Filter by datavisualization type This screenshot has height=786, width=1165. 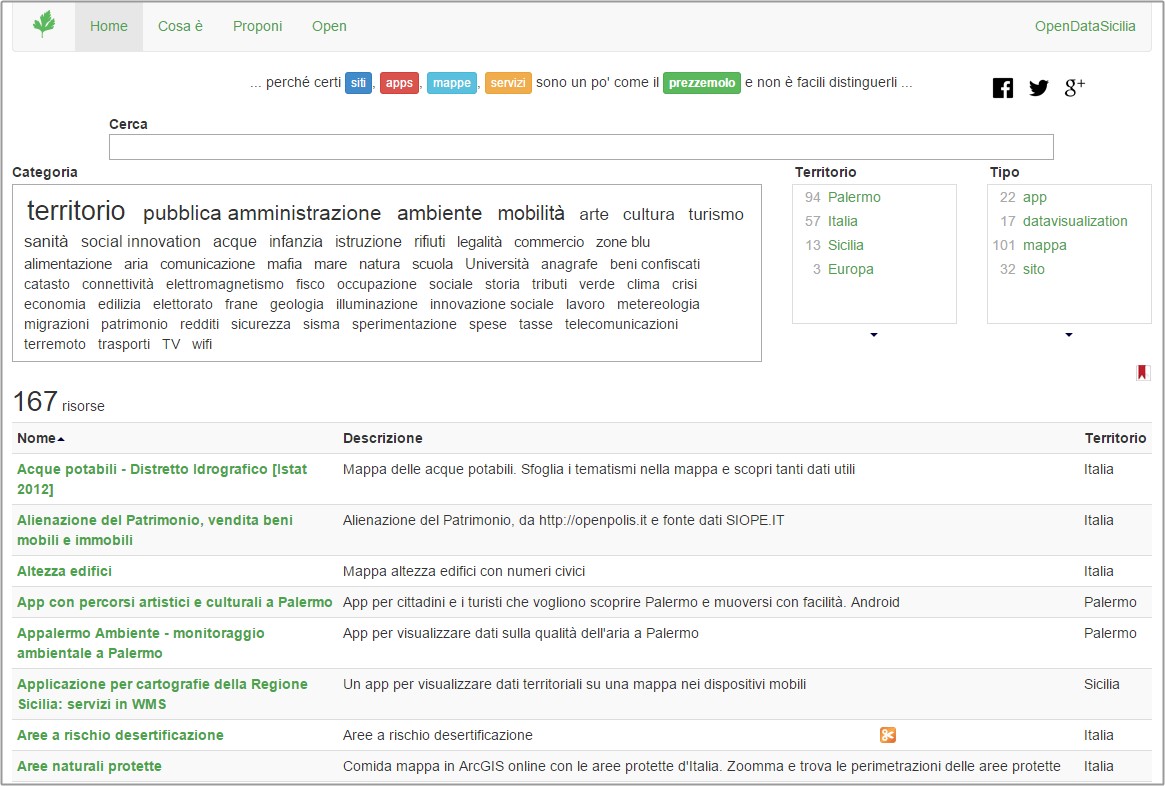[1074, 221]
